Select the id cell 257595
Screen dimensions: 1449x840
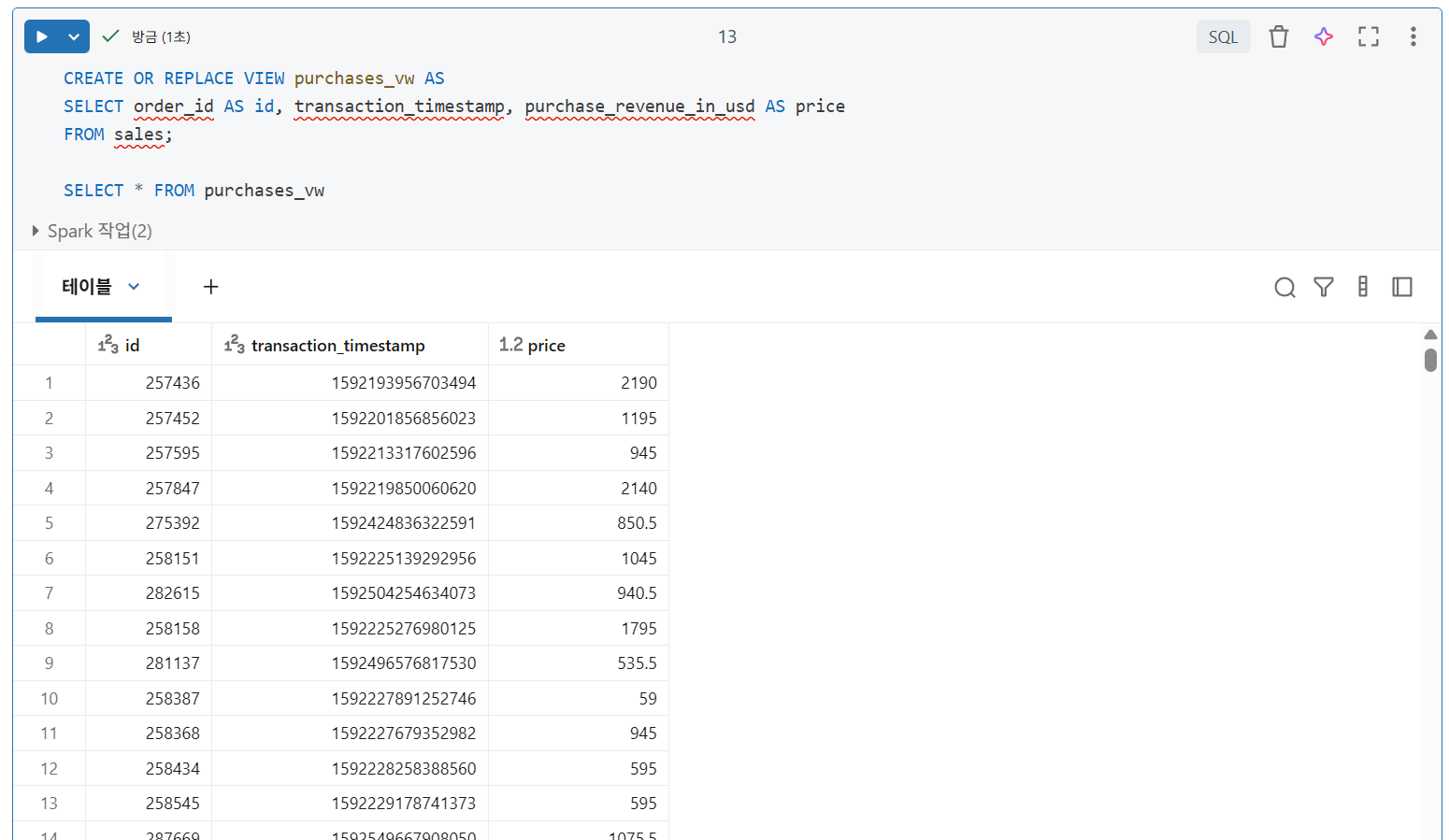149,453
